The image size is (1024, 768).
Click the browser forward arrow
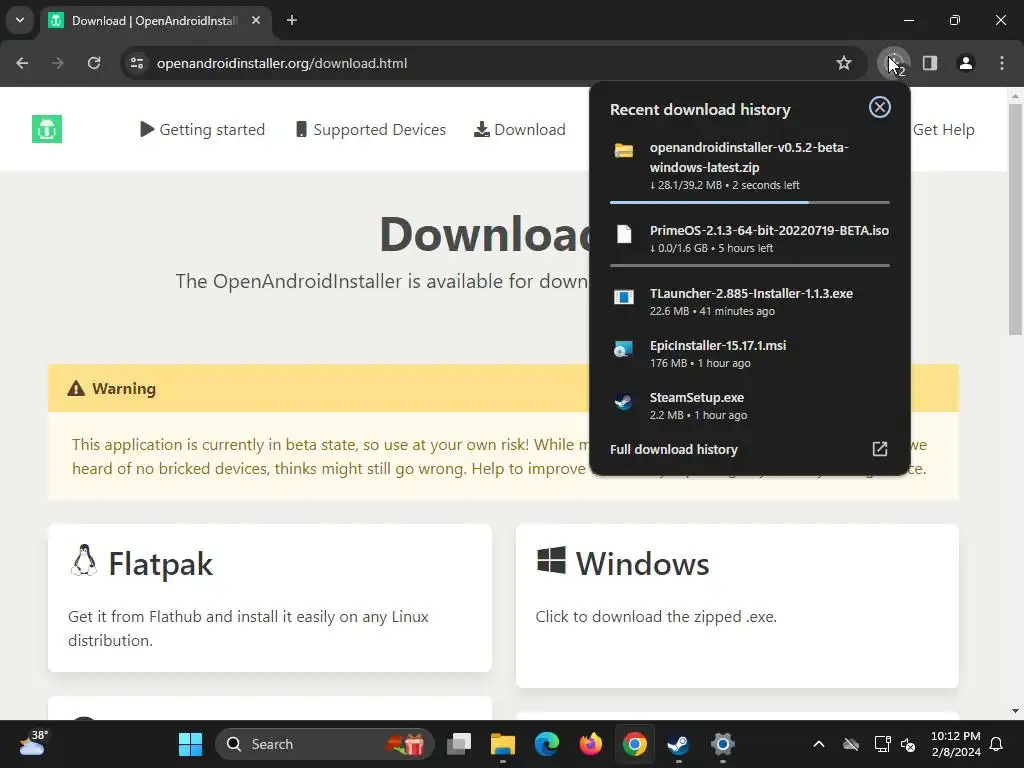point(58,63)
